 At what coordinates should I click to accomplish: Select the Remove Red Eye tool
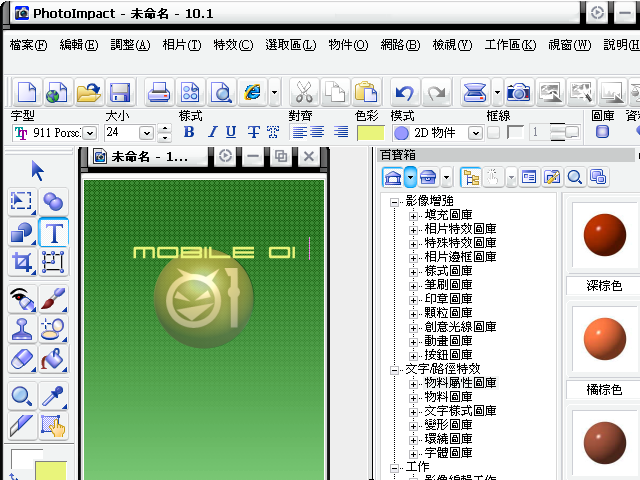(x=22, y=299)
